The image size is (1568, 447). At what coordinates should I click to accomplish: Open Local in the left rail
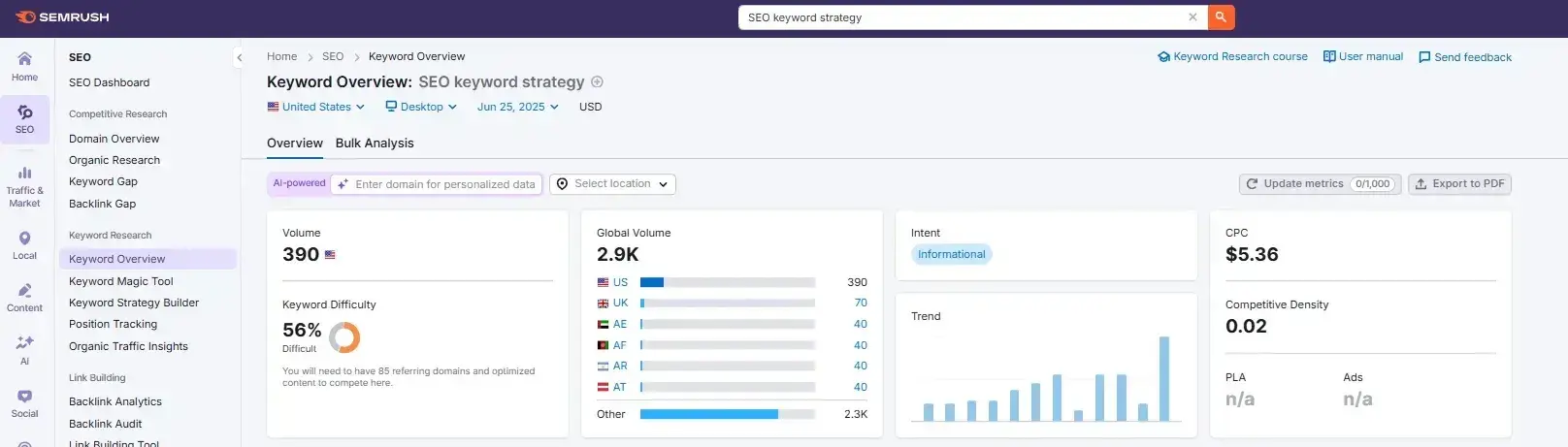[24, 245]
